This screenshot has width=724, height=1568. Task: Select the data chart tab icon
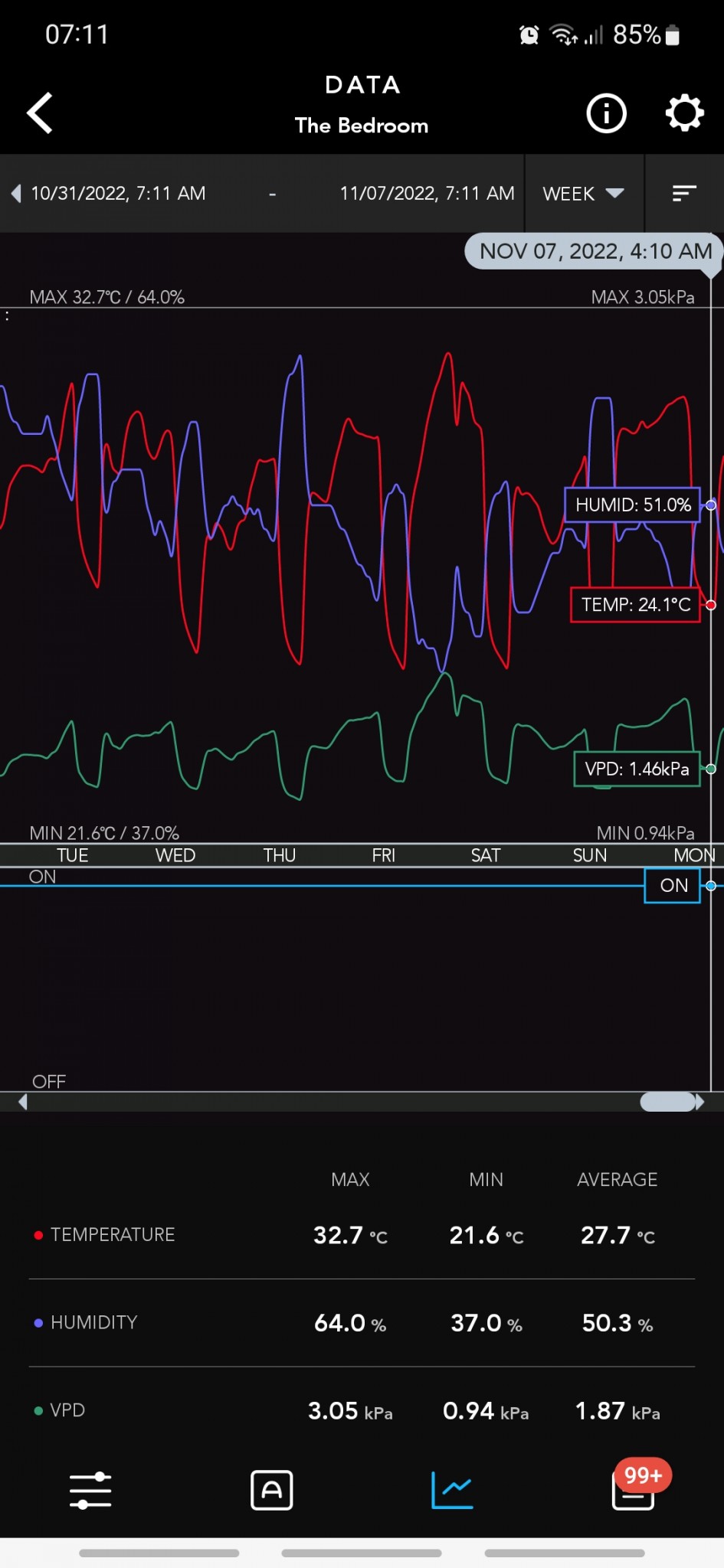coord(452,1490)
